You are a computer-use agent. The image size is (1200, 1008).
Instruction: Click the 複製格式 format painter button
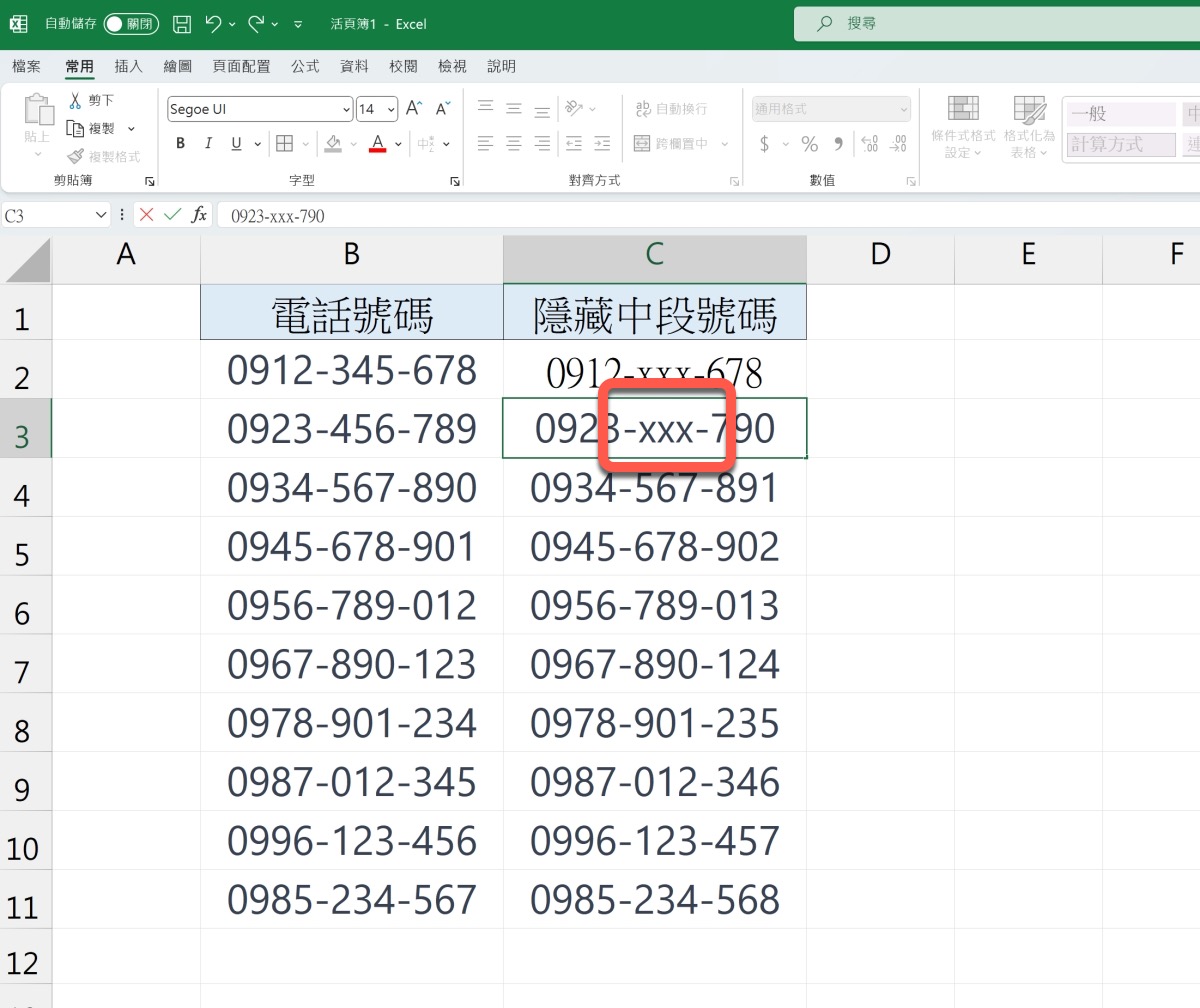point(104,157)
